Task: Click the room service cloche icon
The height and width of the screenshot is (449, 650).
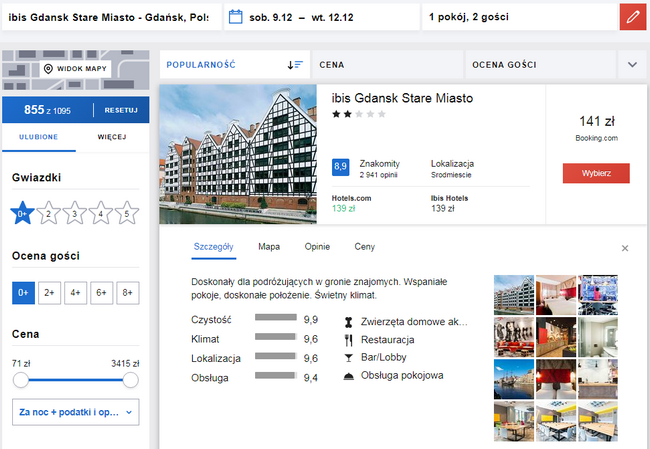Action: (x=349, y=376)
